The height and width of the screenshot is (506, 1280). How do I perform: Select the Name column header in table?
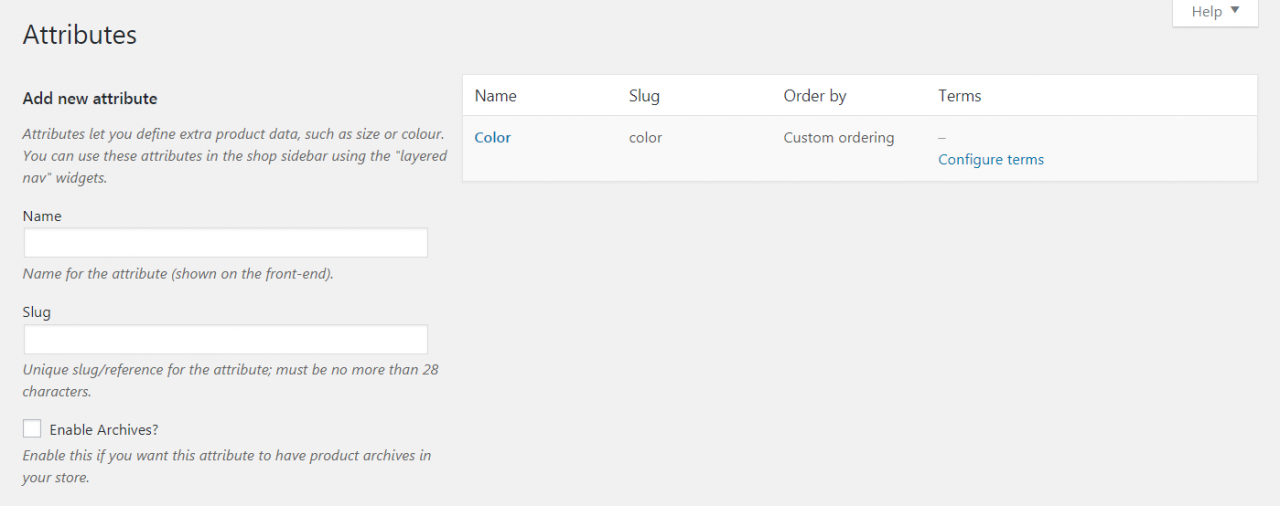(495, 96)
